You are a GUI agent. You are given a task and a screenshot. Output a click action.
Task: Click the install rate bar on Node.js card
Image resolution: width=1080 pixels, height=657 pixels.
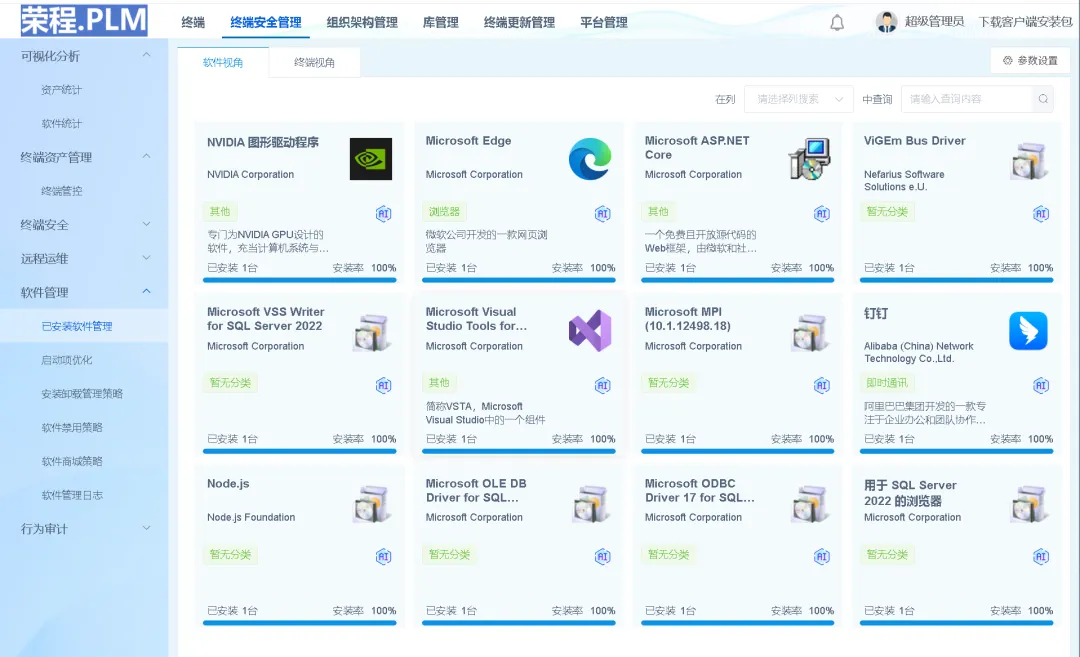[300, 623]
